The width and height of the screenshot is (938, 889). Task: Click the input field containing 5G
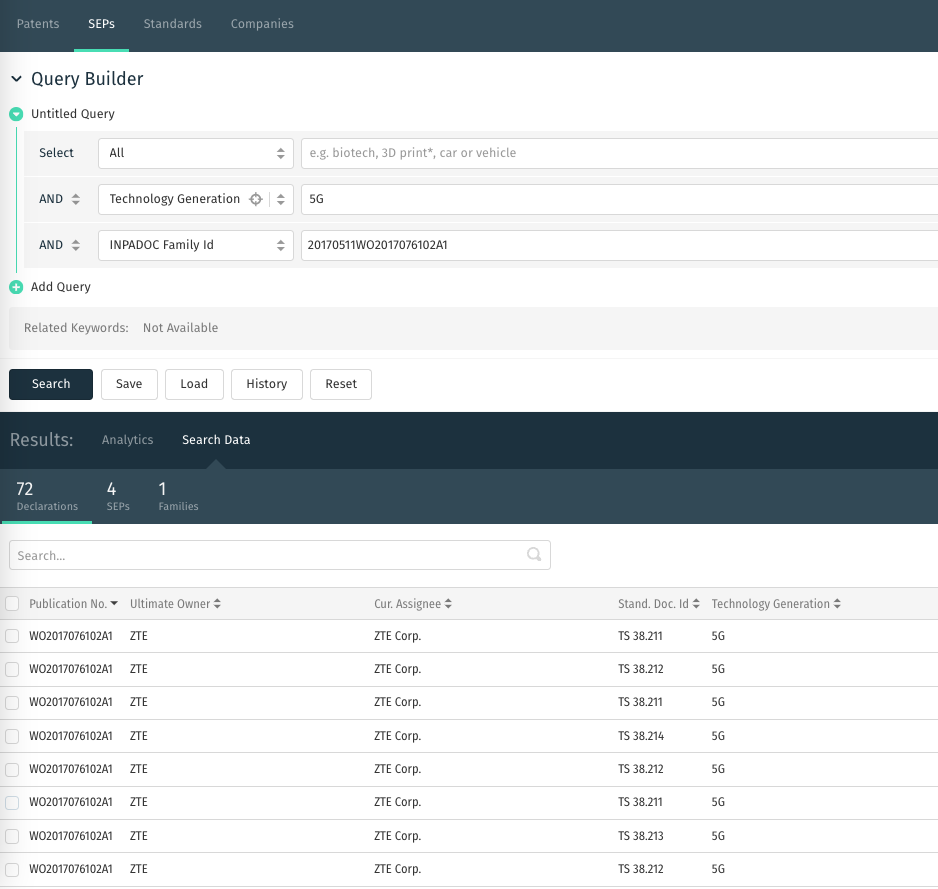(x=619, y=199)
